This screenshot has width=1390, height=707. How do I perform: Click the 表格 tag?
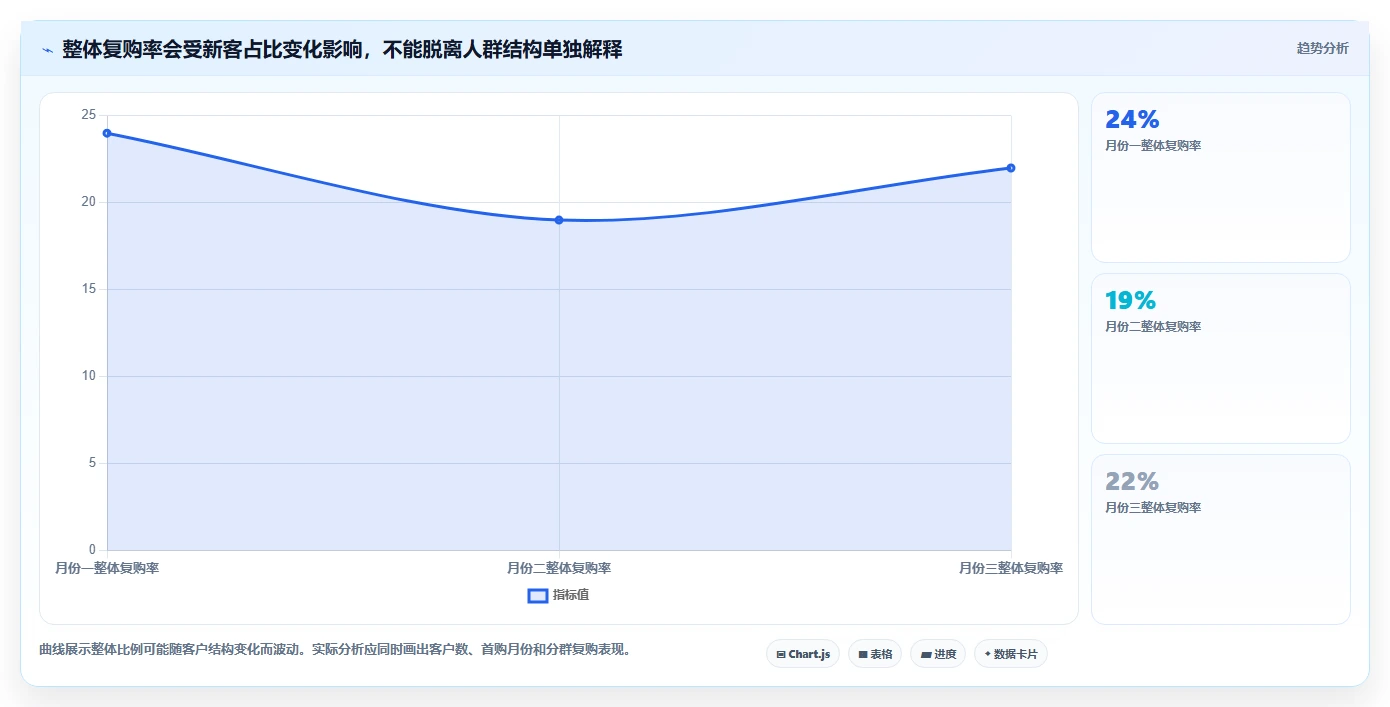[875, 654]
